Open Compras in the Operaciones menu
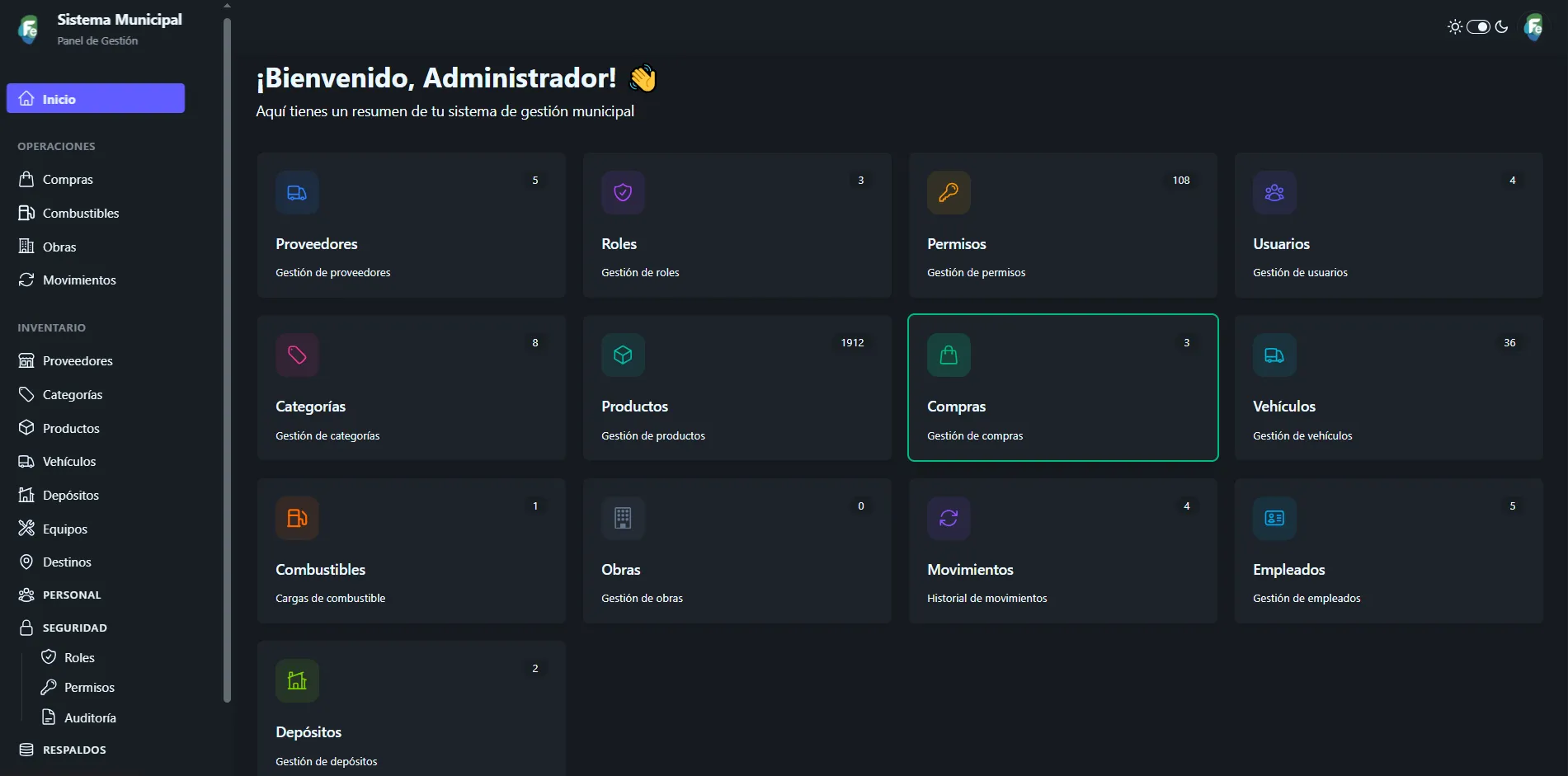Image resolution: width=1568 pixels, height=776 pixels. pos(96,179)
